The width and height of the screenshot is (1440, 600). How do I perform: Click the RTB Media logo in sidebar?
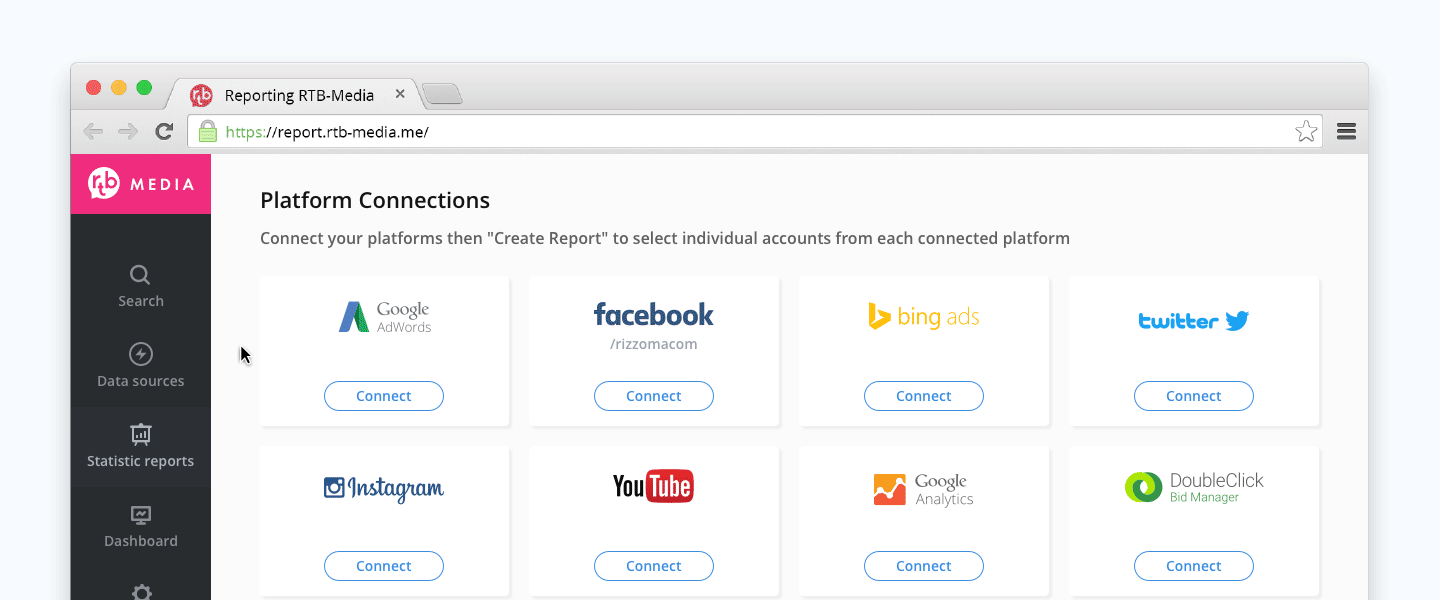click(x=141, y=184)
